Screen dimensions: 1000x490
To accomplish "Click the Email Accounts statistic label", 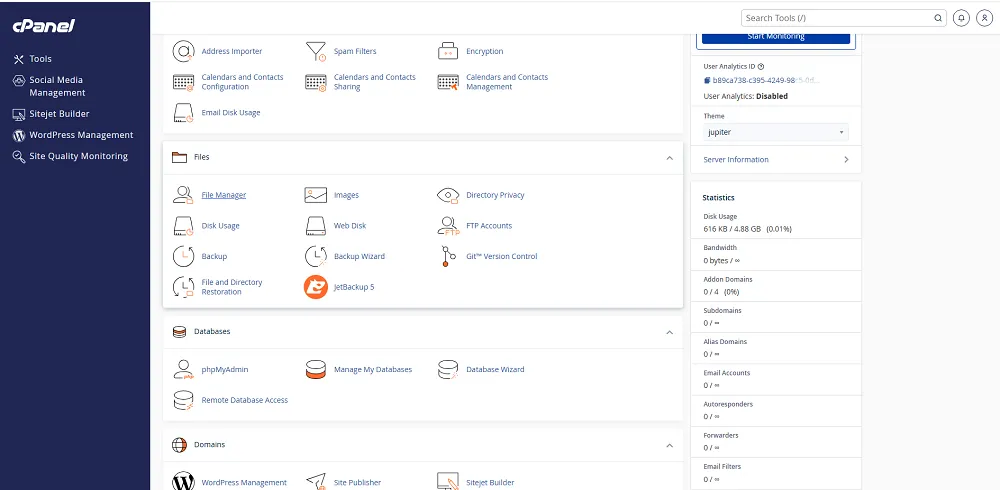I will [726, 373].
